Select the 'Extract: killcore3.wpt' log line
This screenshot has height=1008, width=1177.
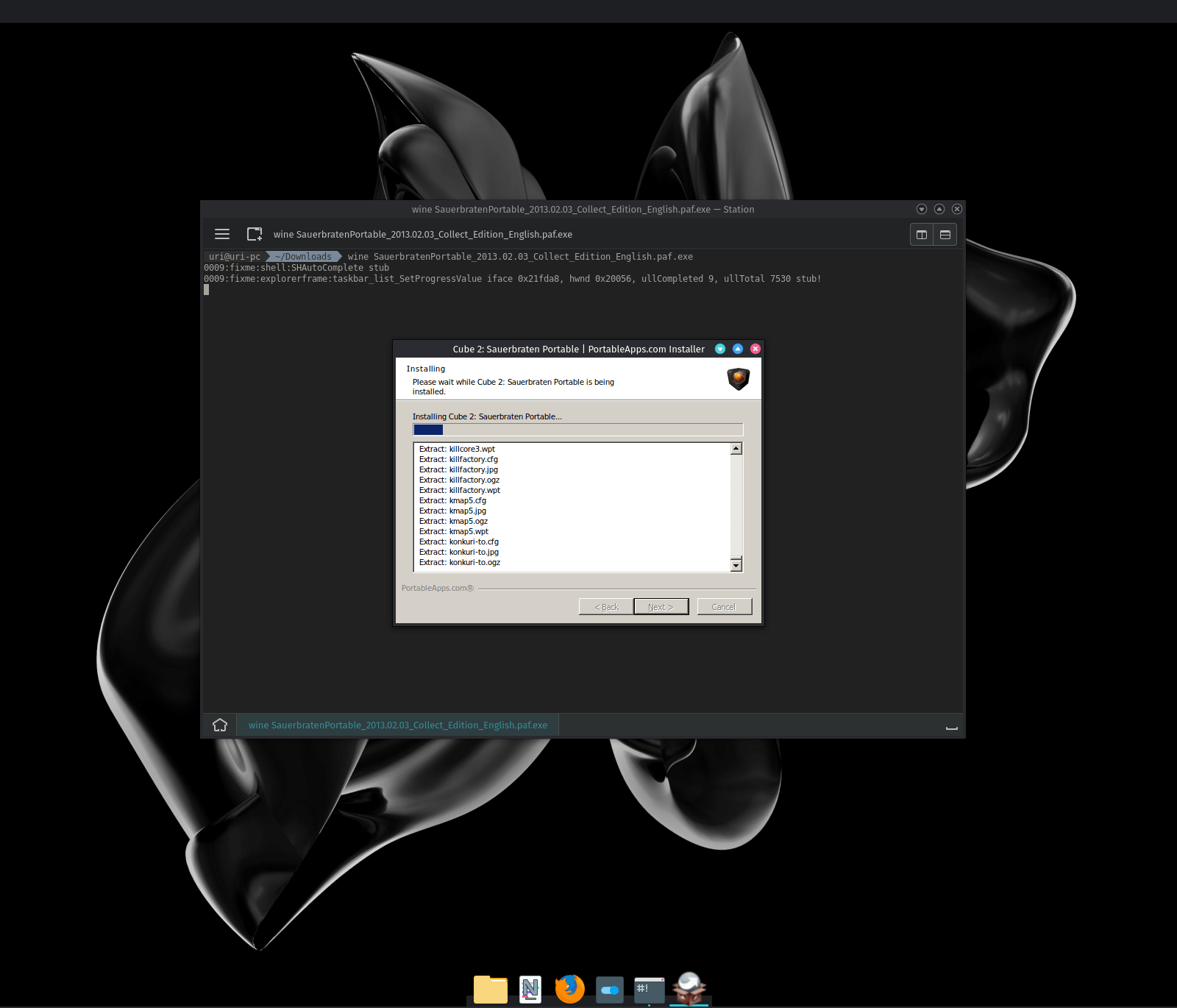457,449
